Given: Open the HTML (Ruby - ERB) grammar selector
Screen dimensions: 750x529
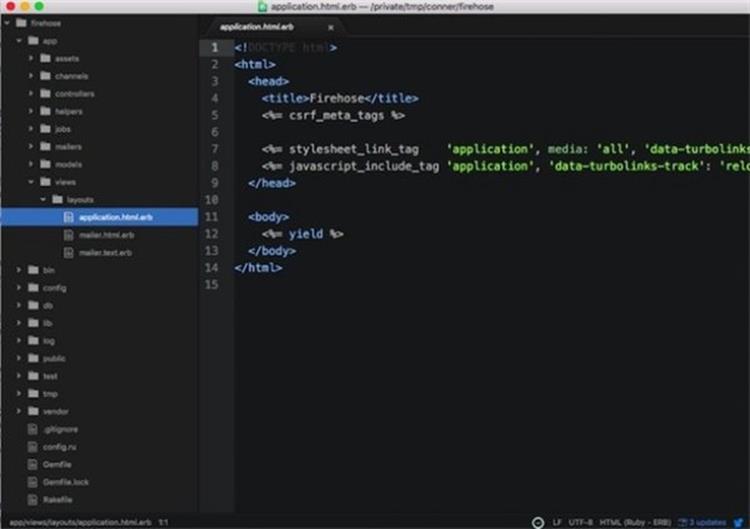Looking at the screenshot, I should tap(634, 522).
